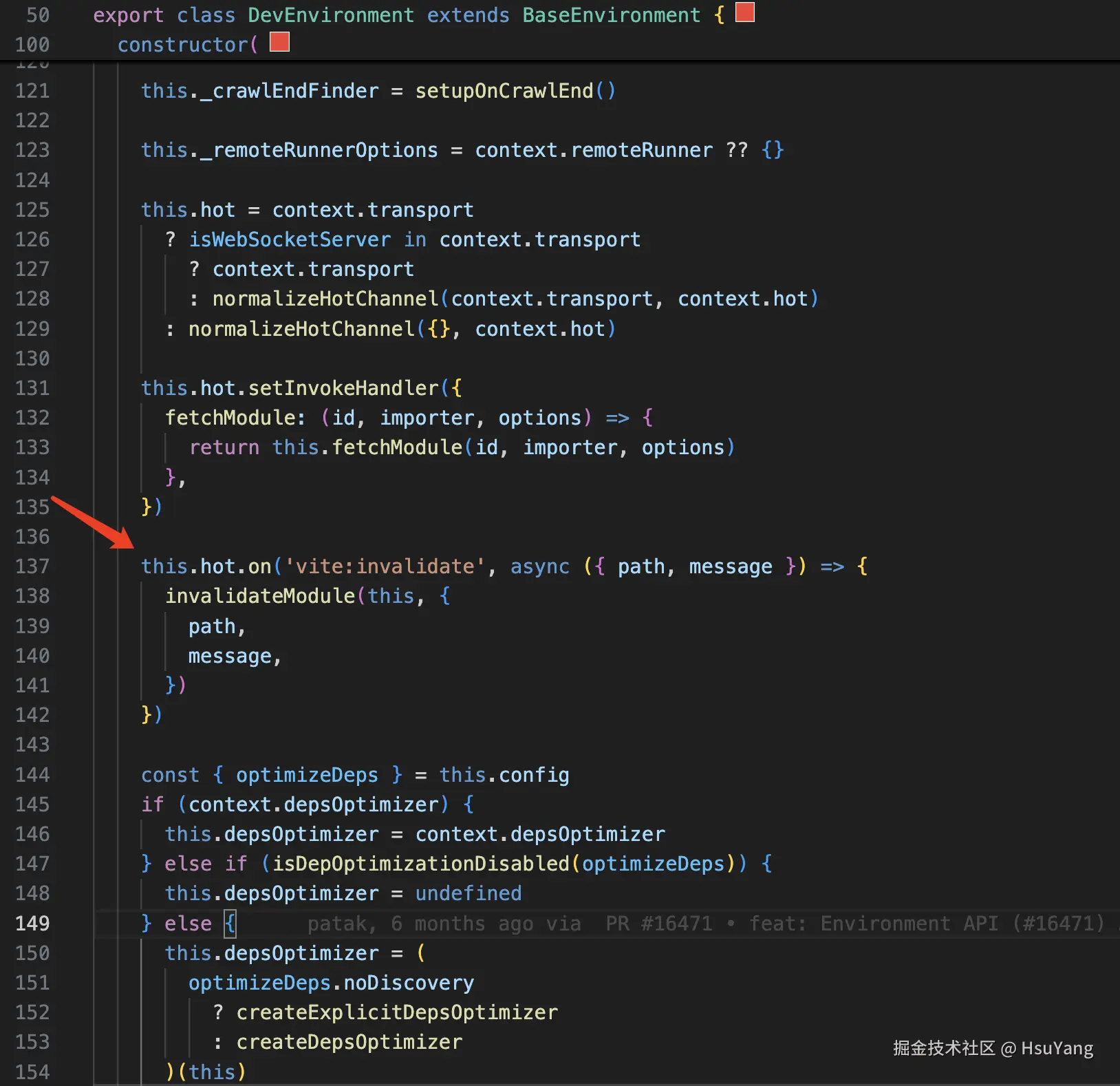Click line number 125 in the gutter
The height and width of the screenshot is (1086, 1120).
32,210
